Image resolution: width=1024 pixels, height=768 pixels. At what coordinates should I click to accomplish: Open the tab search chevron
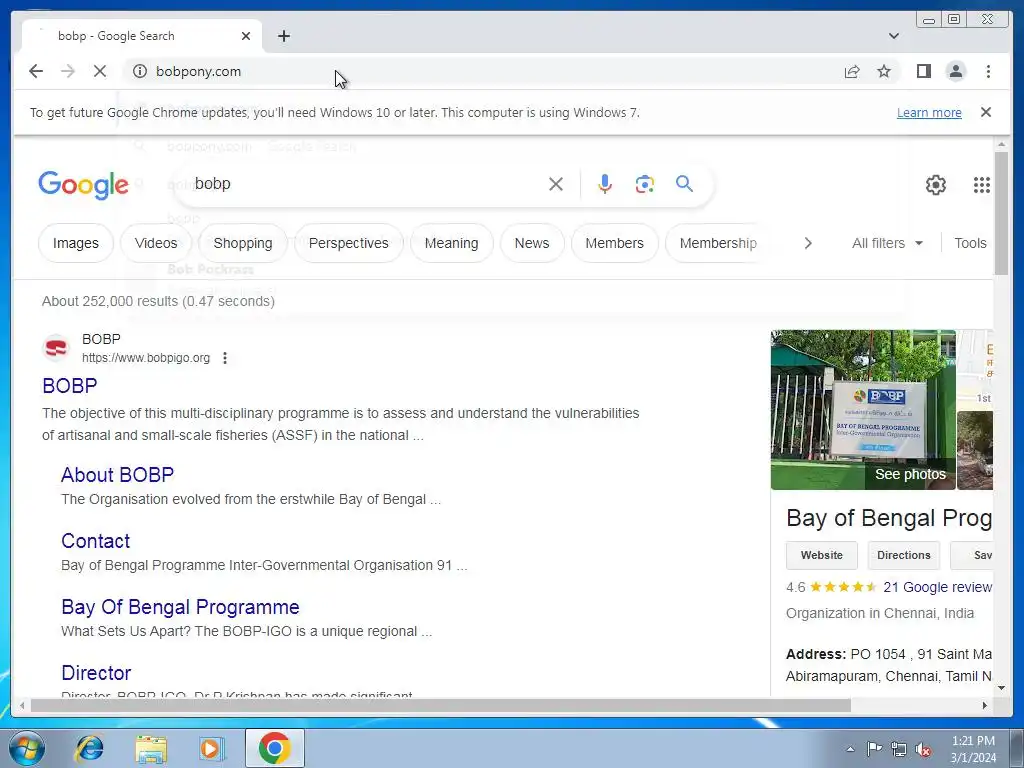[x=893, y=36]
